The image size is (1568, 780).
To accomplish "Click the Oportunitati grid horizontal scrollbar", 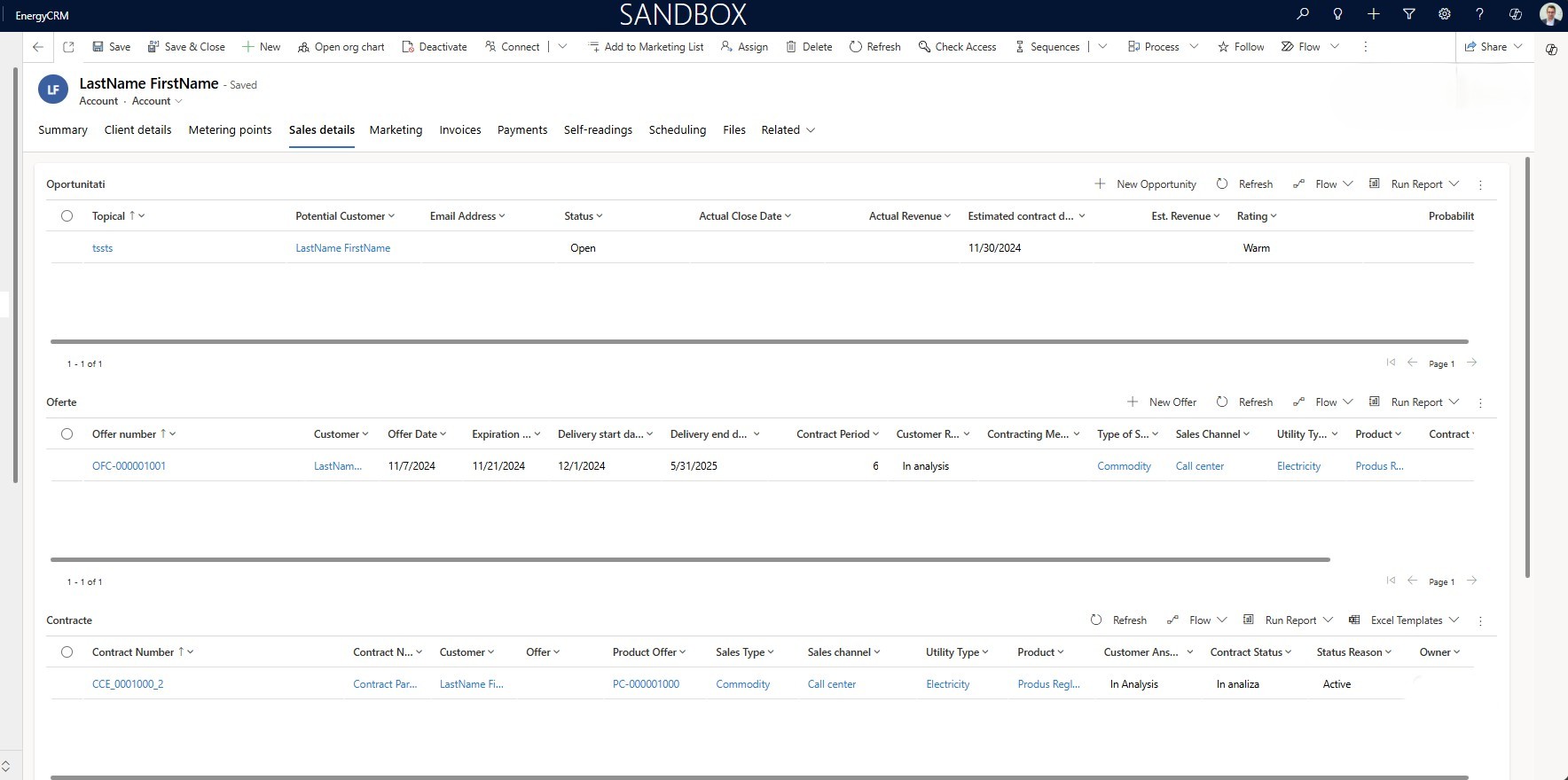I will pos(758,341).
